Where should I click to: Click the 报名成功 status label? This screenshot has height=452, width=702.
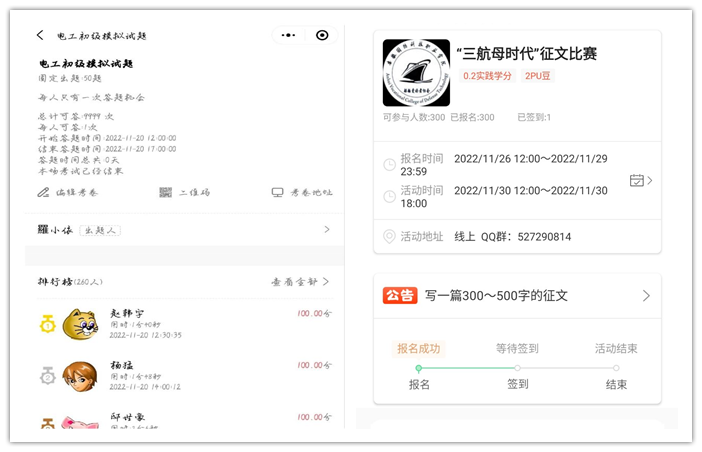click(x=419, y=349)
